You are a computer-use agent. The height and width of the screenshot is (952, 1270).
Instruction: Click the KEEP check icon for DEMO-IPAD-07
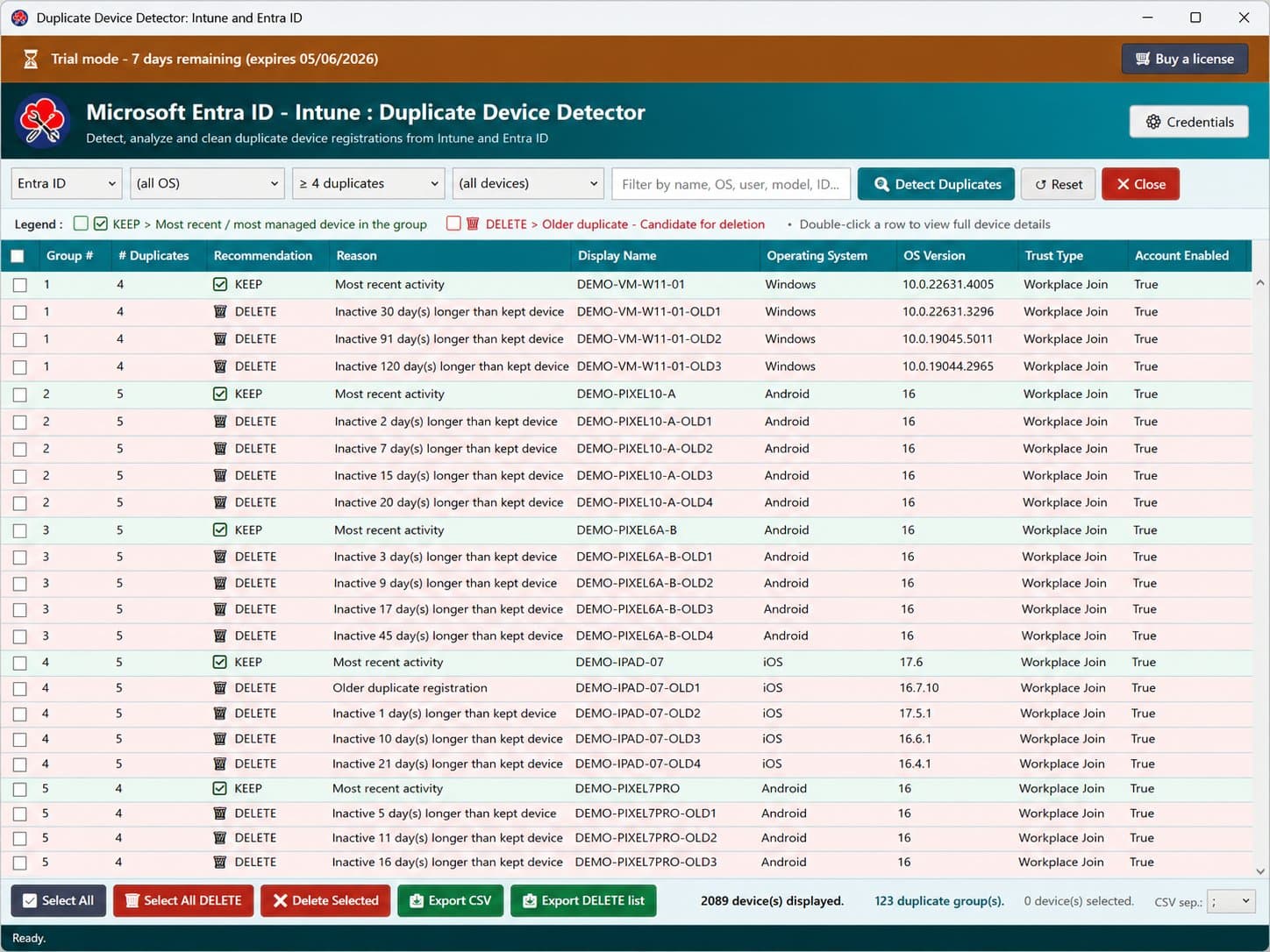point(220,663)
